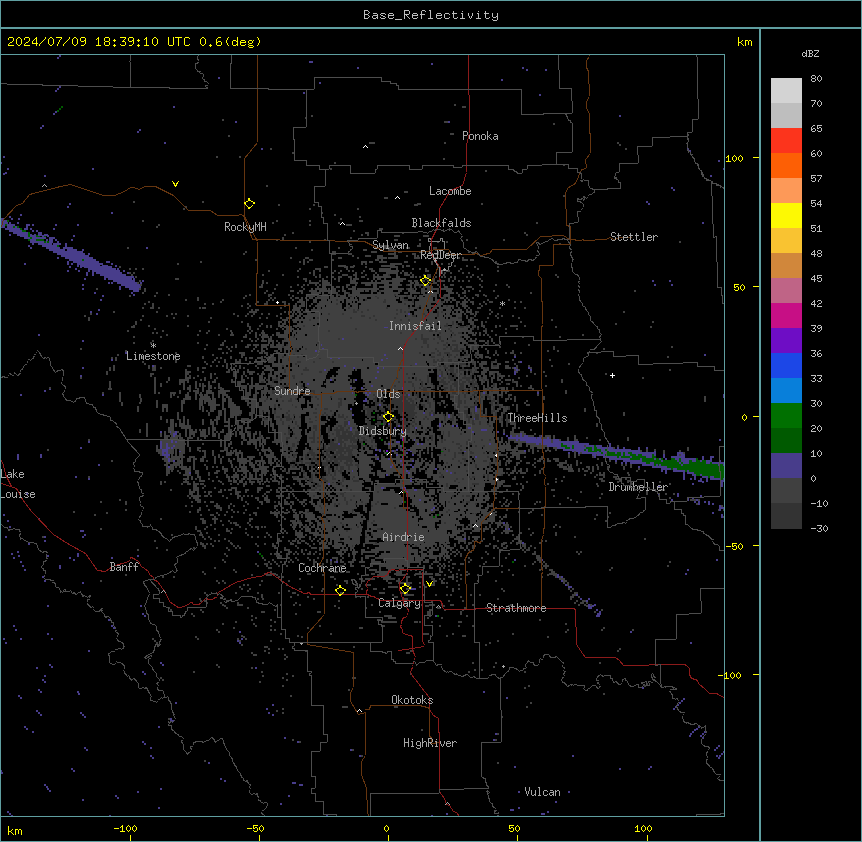Click the Calgary city label
The image size is (862, 842).
(399, 603)
